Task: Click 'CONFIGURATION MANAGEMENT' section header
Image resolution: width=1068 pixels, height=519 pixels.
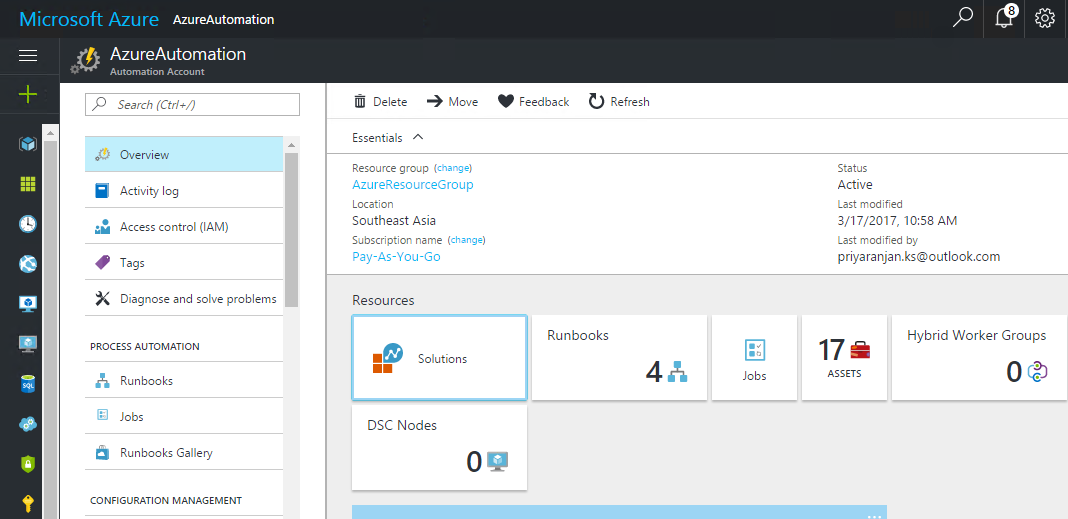Action: coord(166,501)
